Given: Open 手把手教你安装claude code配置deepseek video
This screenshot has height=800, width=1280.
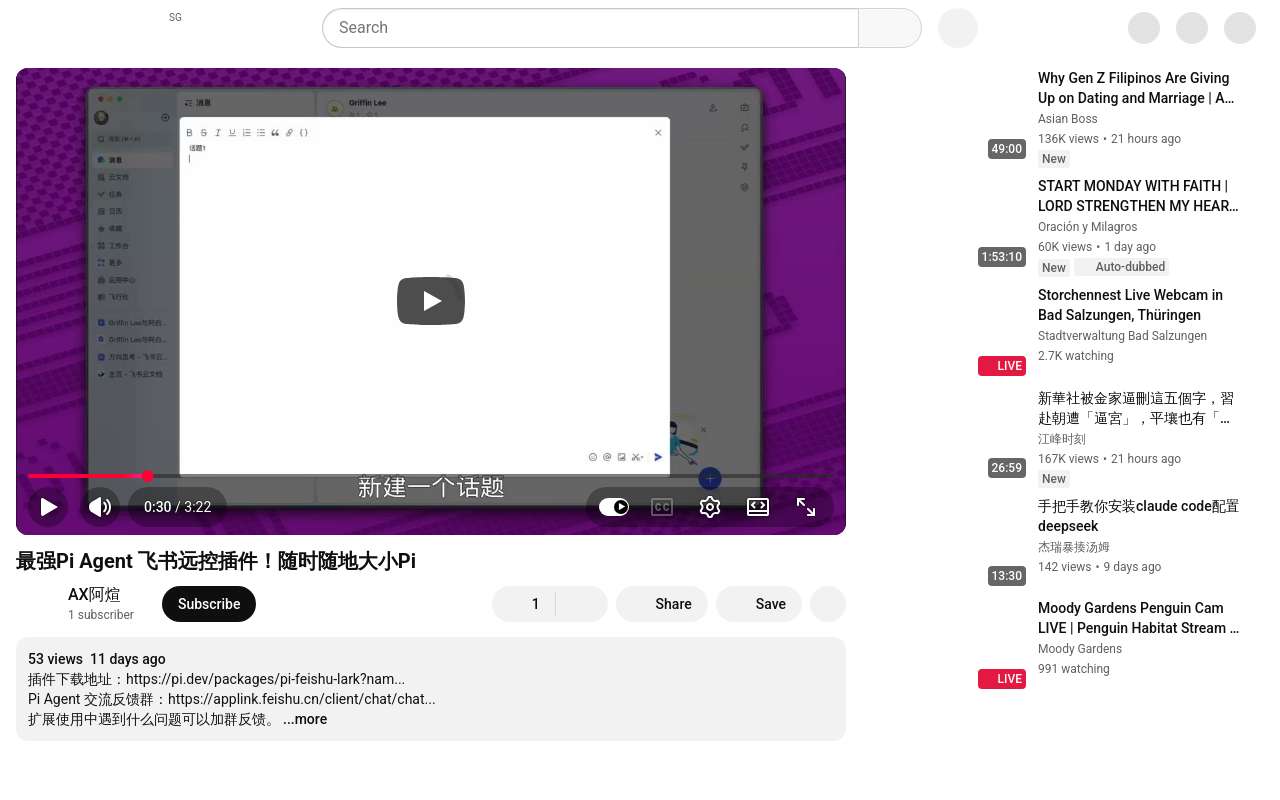Looking at the screenshot, I should (1138, 516).
